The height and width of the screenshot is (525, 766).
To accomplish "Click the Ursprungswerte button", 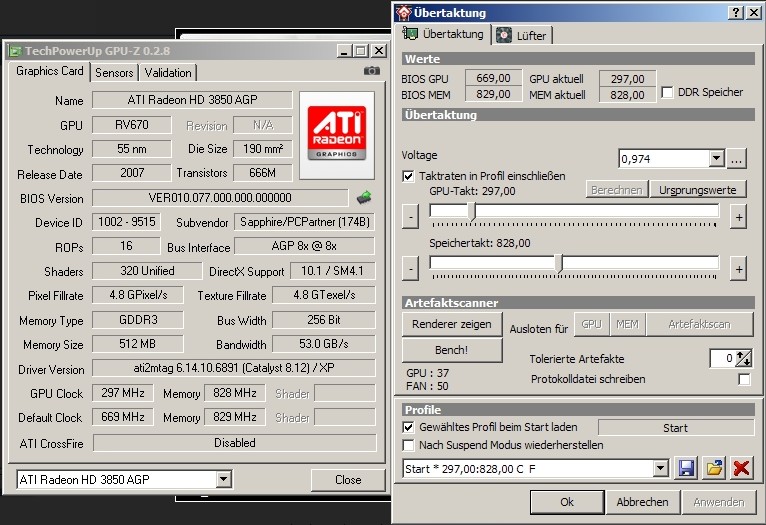I will click(698, 190).
